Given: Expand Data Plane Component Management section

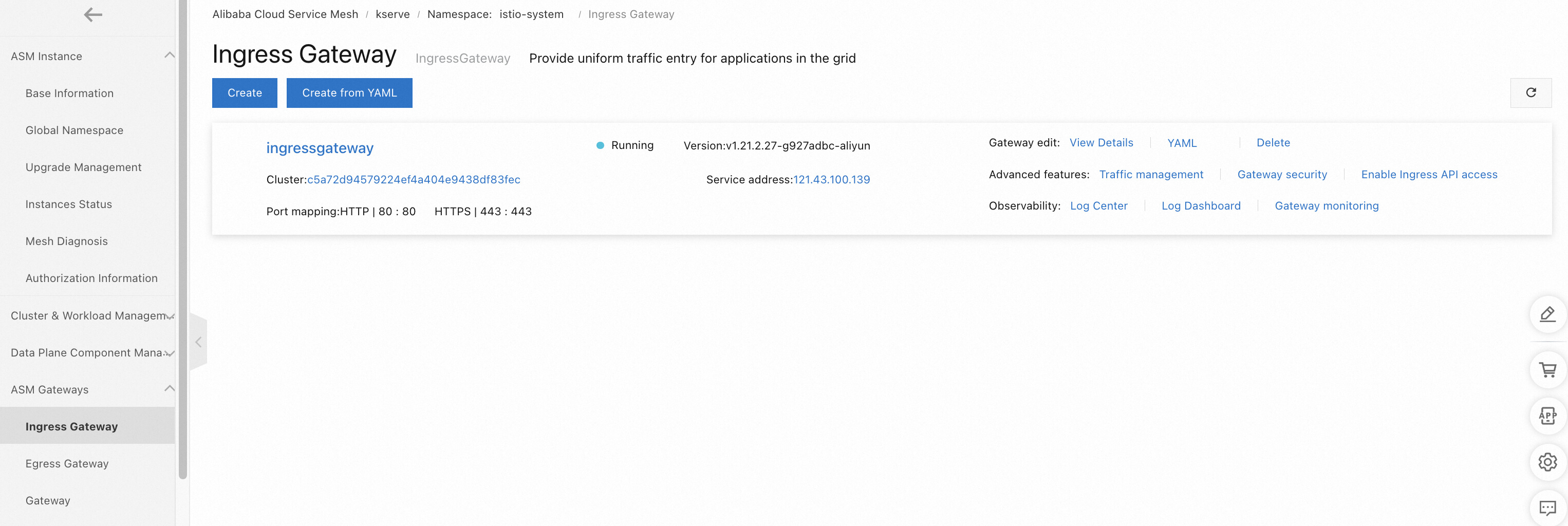Looking at the screenshot, I should pyautogui.click(x=170, y=353).
